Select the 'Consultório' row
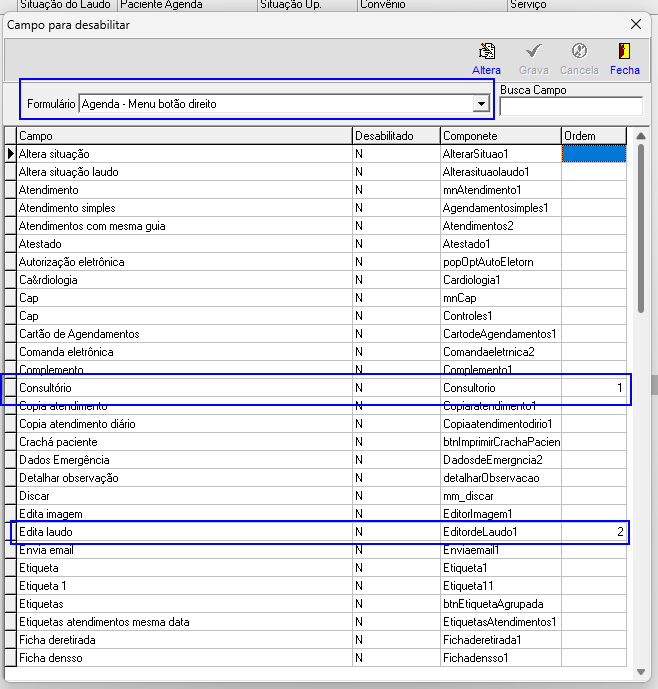The image size is (658, 689). [x=315, y=388]
